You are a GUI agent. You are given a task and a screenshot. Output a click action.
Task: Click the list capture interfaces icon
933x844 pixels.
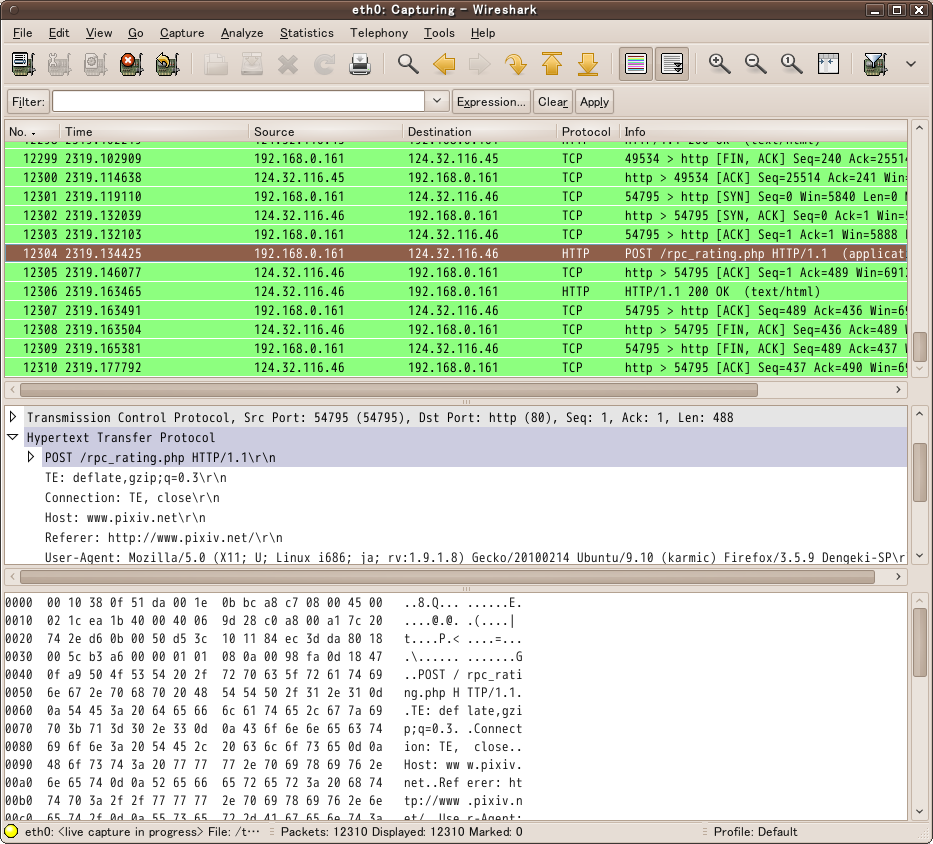[22, 65]
